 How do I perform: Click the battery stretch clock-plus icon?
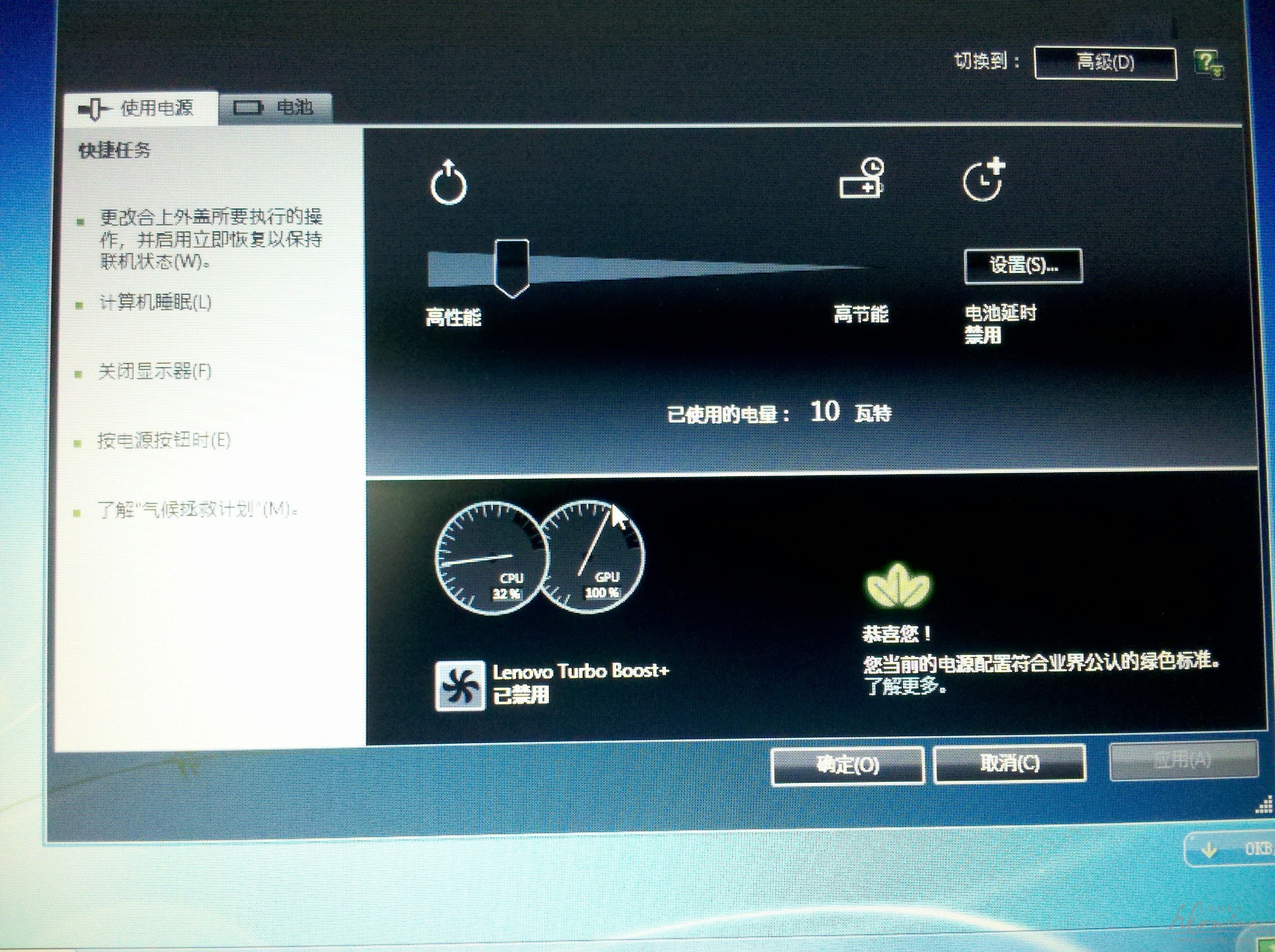(x=984, y=180)
